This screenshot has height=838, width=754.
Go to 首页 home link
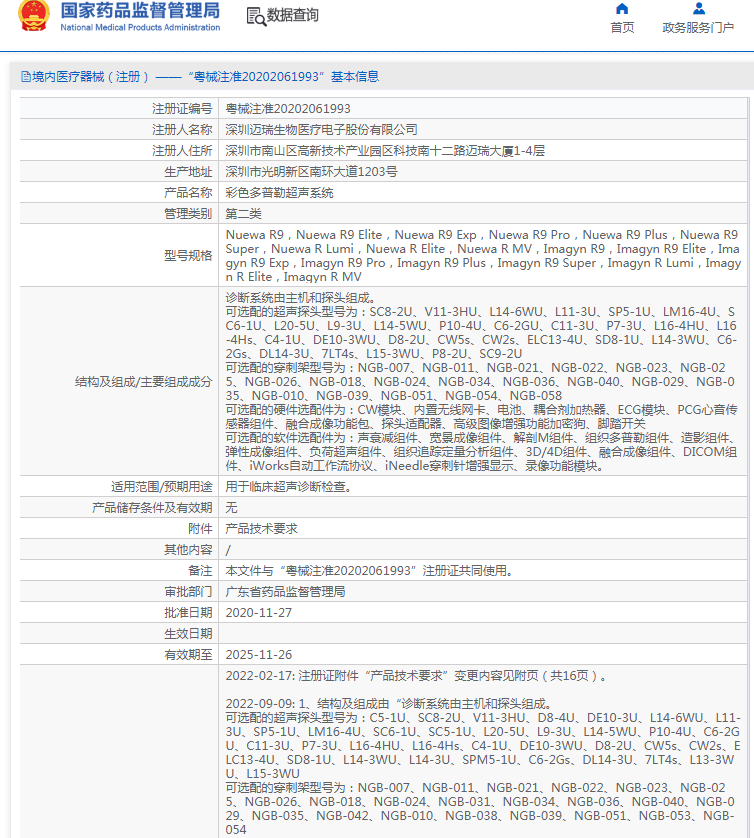pyautogui.click(x=622, y=27)
